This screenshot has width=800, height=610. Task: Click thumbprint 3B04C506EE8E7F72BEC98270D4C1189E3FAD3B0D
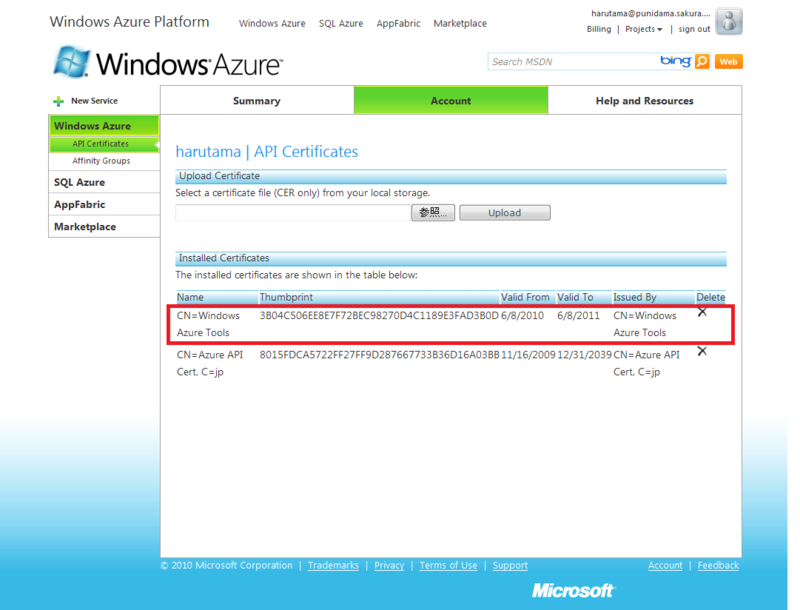[379, 315]
